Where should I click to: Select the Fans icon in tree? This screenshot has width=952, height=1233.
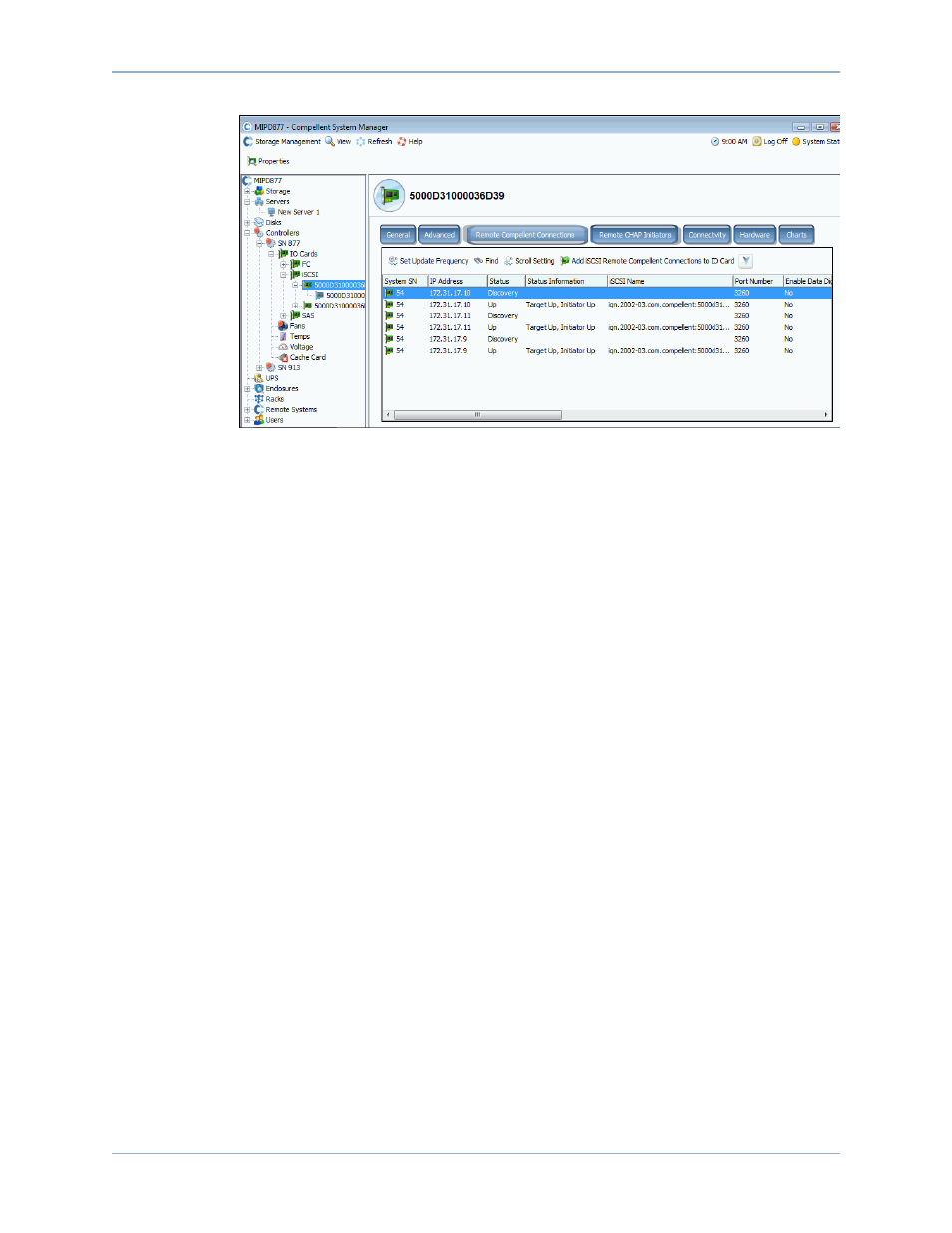pyautogui.click(x=283, y=326)
